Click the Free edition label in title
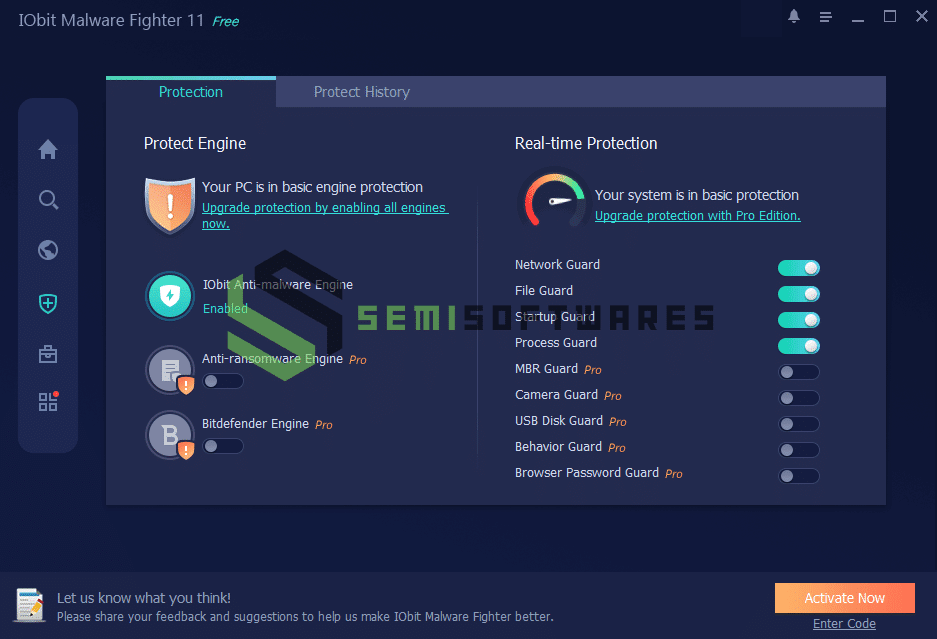This screenshot has width=937, height=639. click(225, 22)
